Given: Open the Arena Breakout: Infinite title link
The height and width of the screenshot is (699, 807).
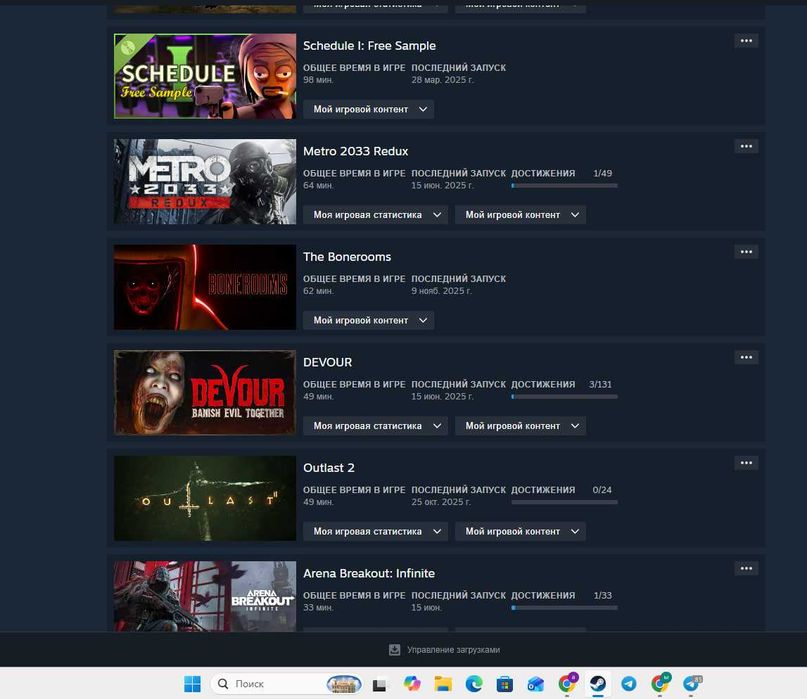Looking at the screenshot, I should tap(369, 573).
